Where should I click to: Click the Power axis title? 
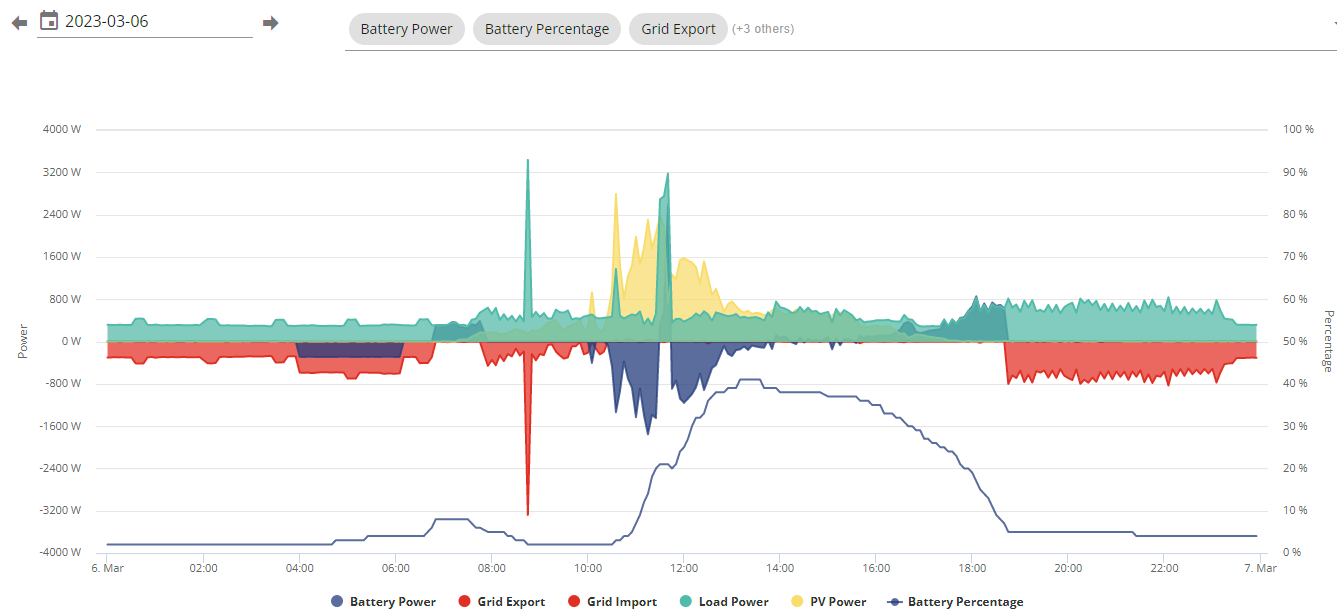[x=23, y=341]
